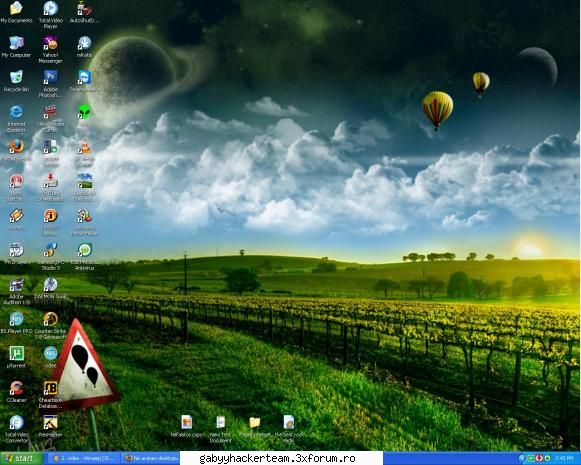Open the YouTube Downloader shortcut
581x465 pixels.
[50, 182]
